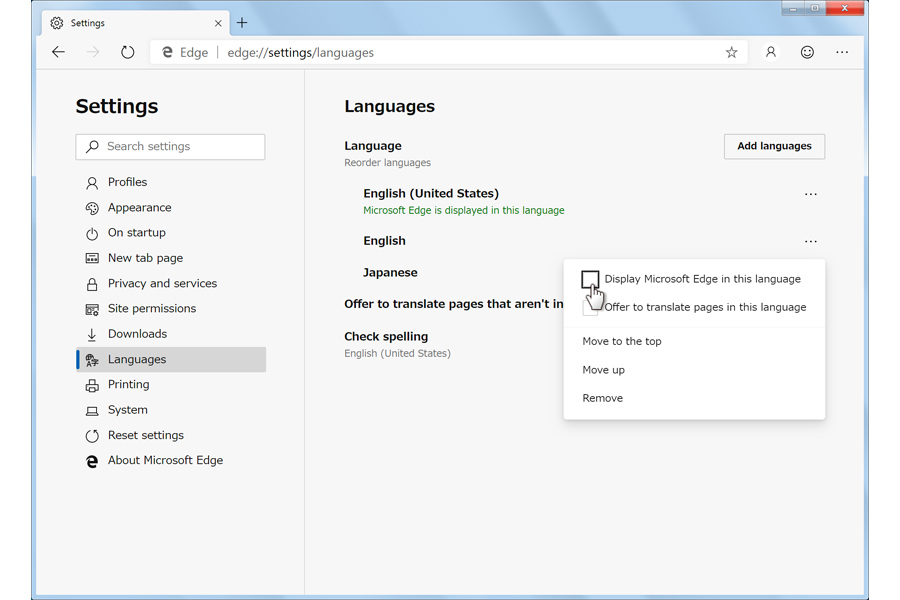The height and width of the screenshot is (600, 900).
Task: Remove the language via Remove option
Action: [602, 398]
